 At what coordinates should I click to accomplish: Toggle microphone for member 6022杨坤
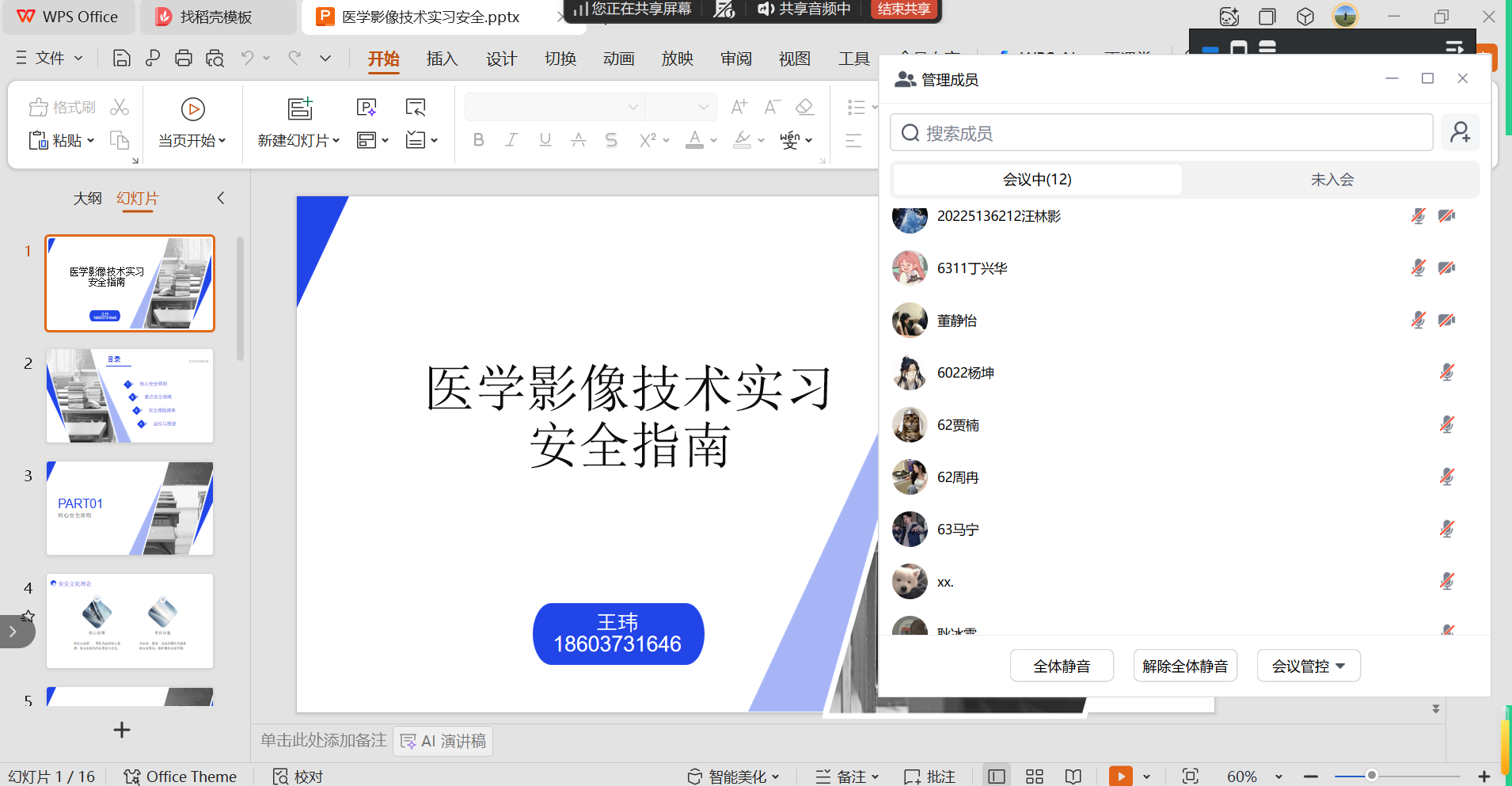1446,372
